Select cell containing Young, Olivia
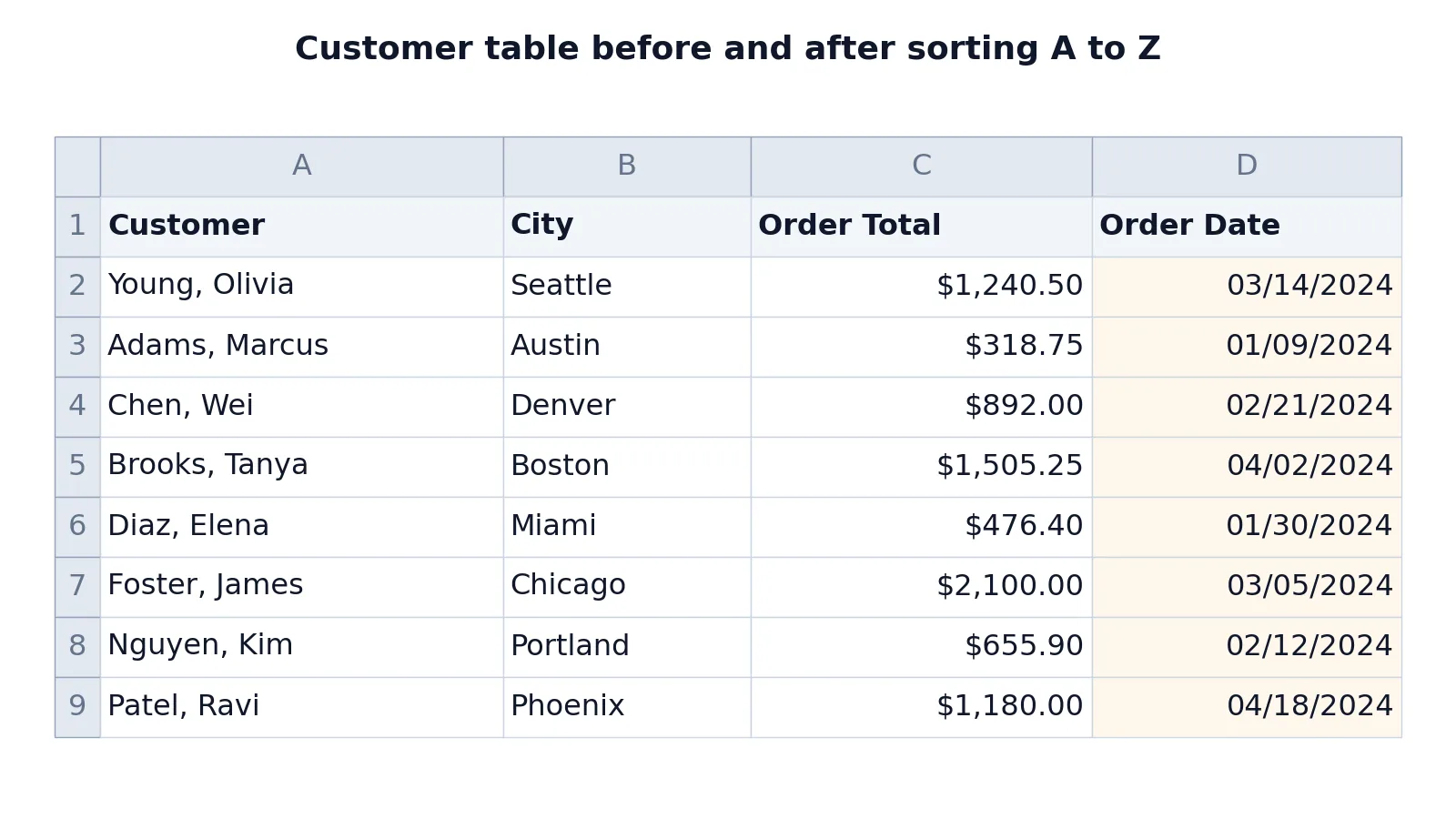This screenshot has height=819, width=1456. point(301,287)
